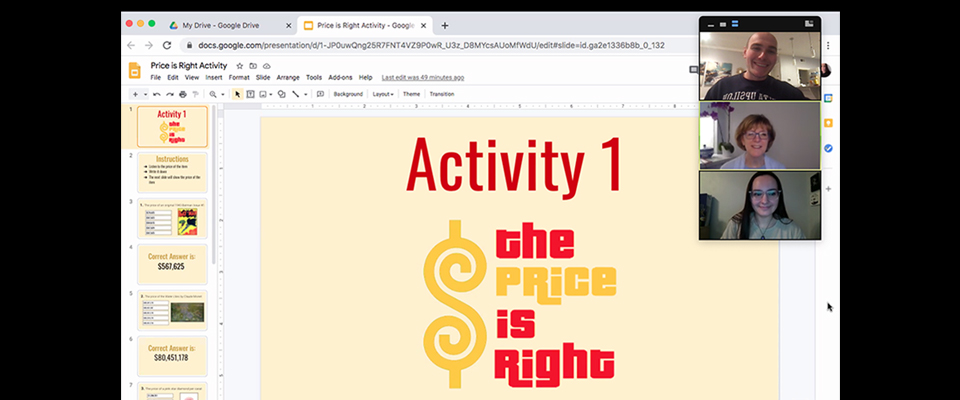The image size is (960, 400).
Task: Click the zoom magnifier tool
Action: pyautogui.click(x=212, y=94)
